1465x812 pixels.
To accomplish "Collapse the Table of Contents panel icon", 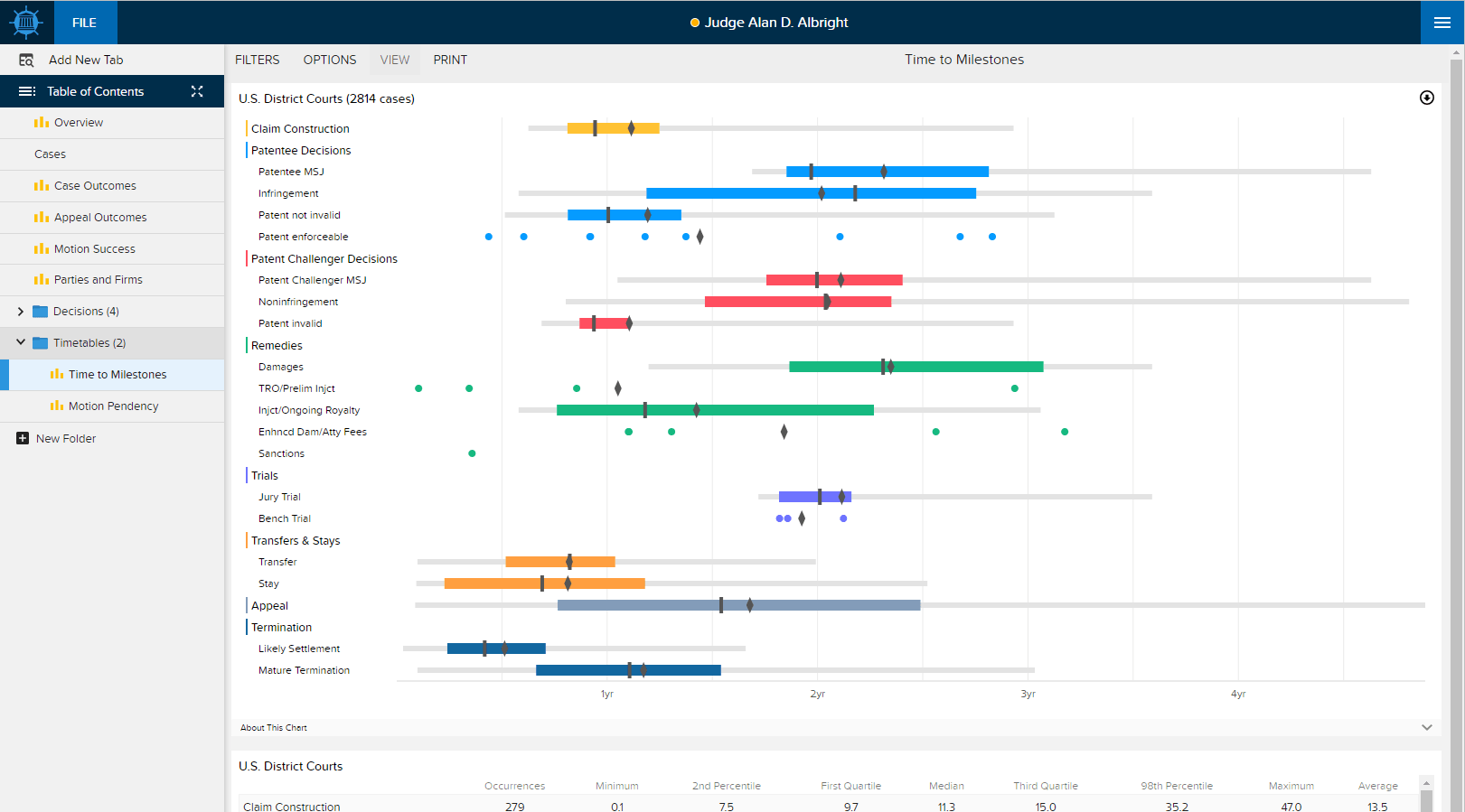I will click(197, 91).
